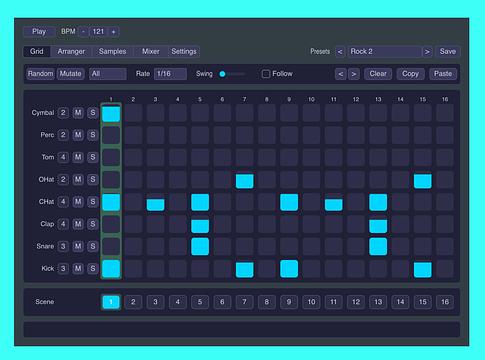Mute the Cymbal track
The height and width of the screenshot is (360, 485).
point(78,113)
